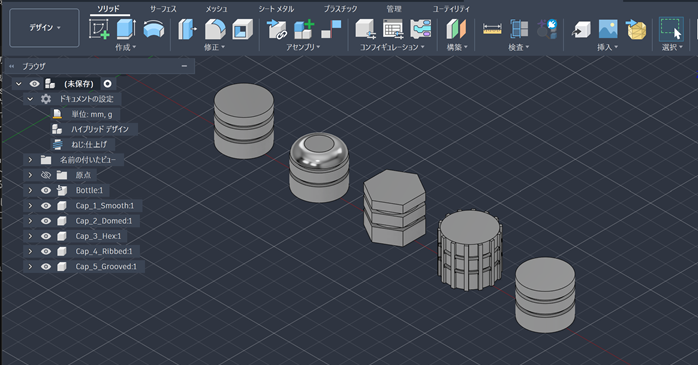Select the Press Pull tool
This screenshot has width=698, height=365.
coord(187,29)
